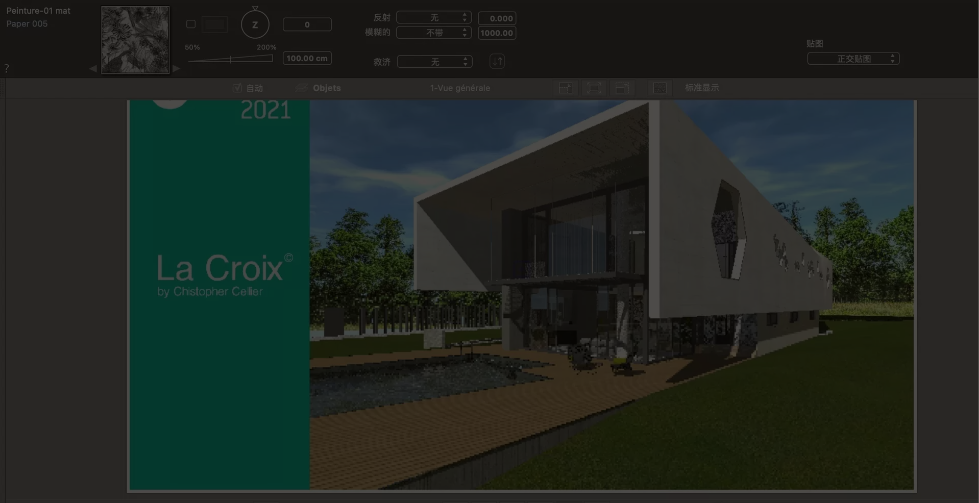
Task: Toggle the small checkbox beside color swatch
Action: 191,24
